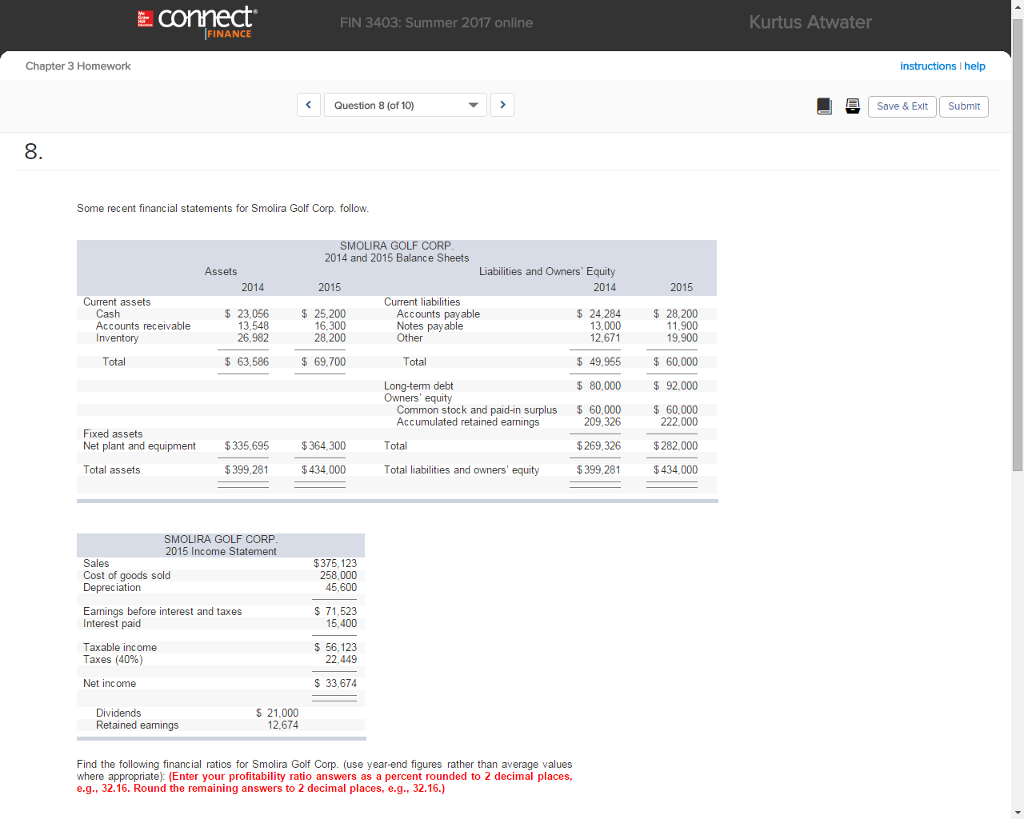This screenshot has height=819, width=1024.
Task: Click the depreciation value 45,600
Action: [342, 588]
